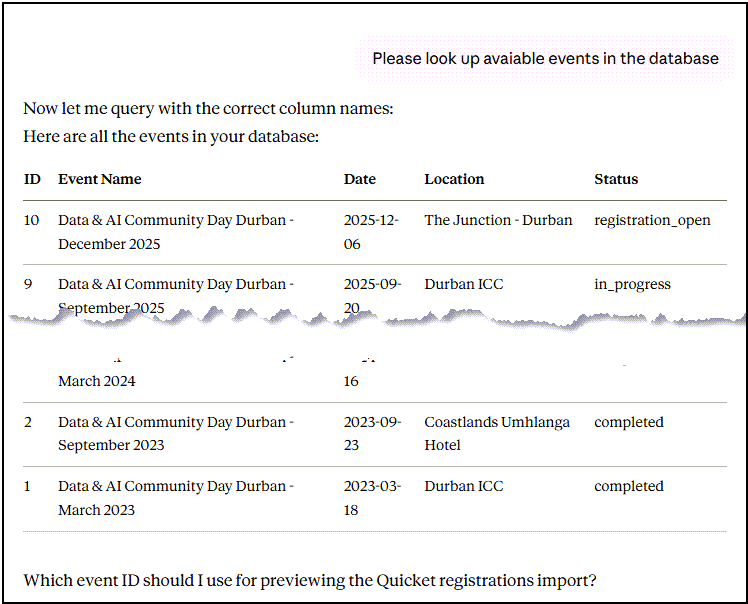Select event ID 10 in the table

(33, 220)
